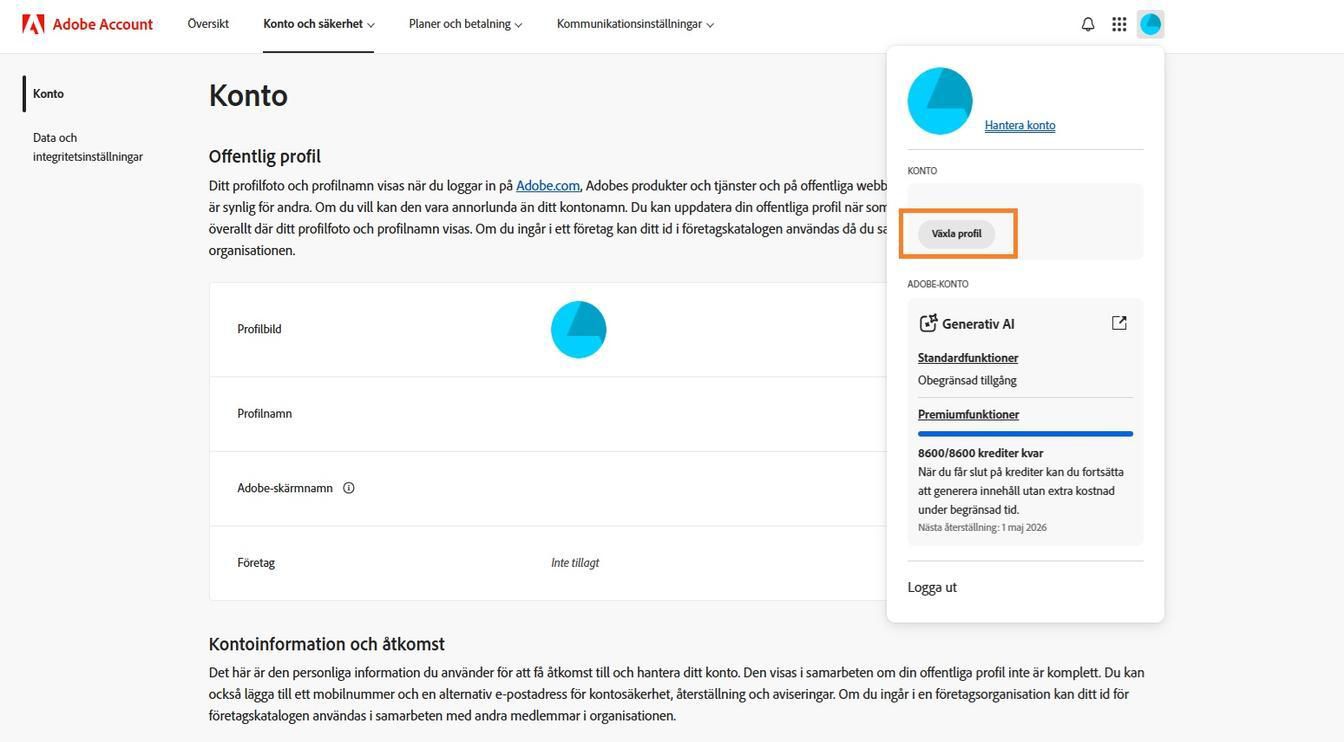The image size is (1344, 742).
Task: Select Konto in the sidebar
Action: coord(48,94)
